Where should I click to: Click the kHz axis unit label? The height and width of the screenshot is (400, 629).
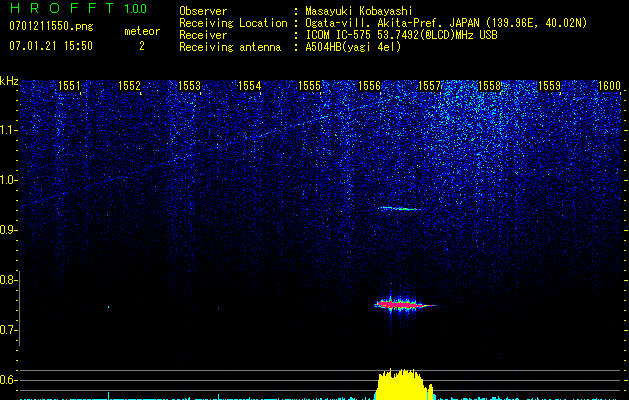pos(9,81)
